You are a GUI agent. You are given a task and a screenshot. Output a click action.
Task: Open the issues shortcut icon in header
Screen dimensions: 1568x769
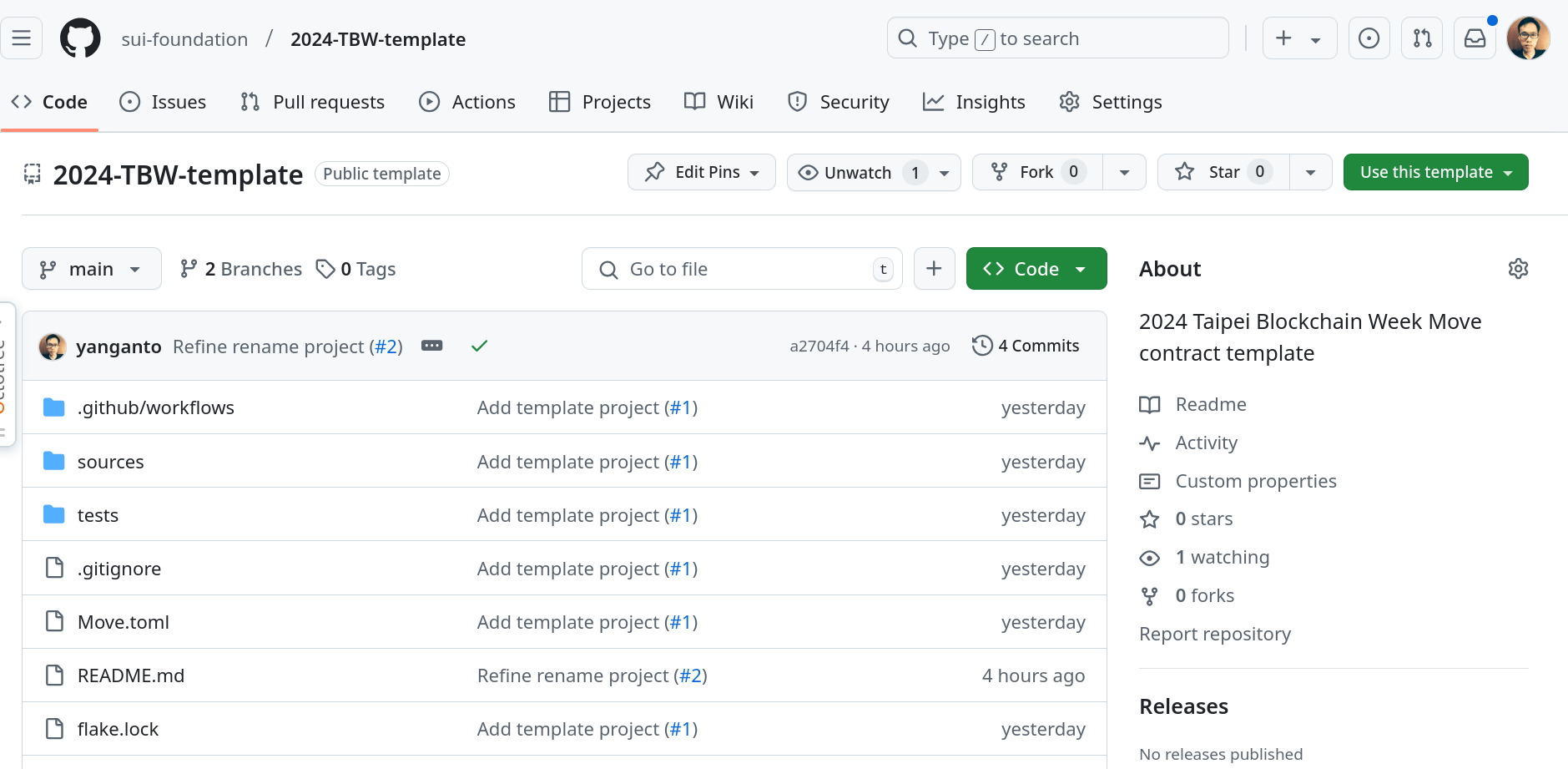pyautogui.click(x=1369, y=38)
